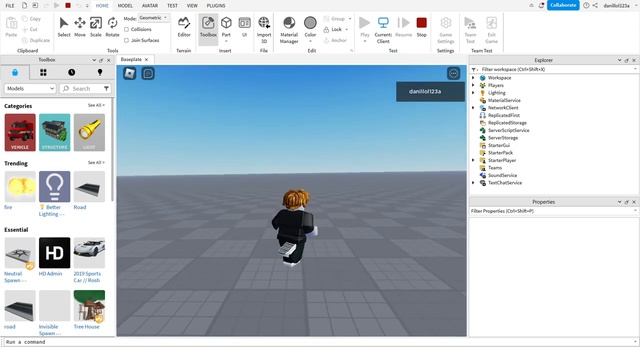Open the chat icon in viewport
This screenshot has height=360, width=640.
tap(148, 73)
